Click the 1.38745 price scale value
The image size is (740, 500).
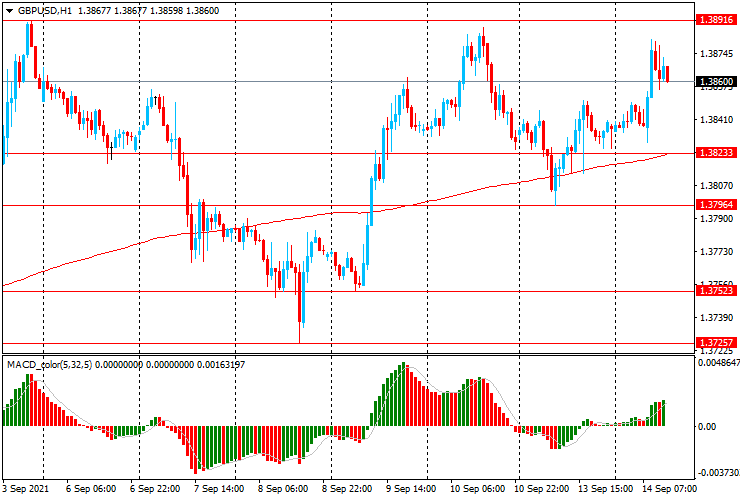[717, 54]
